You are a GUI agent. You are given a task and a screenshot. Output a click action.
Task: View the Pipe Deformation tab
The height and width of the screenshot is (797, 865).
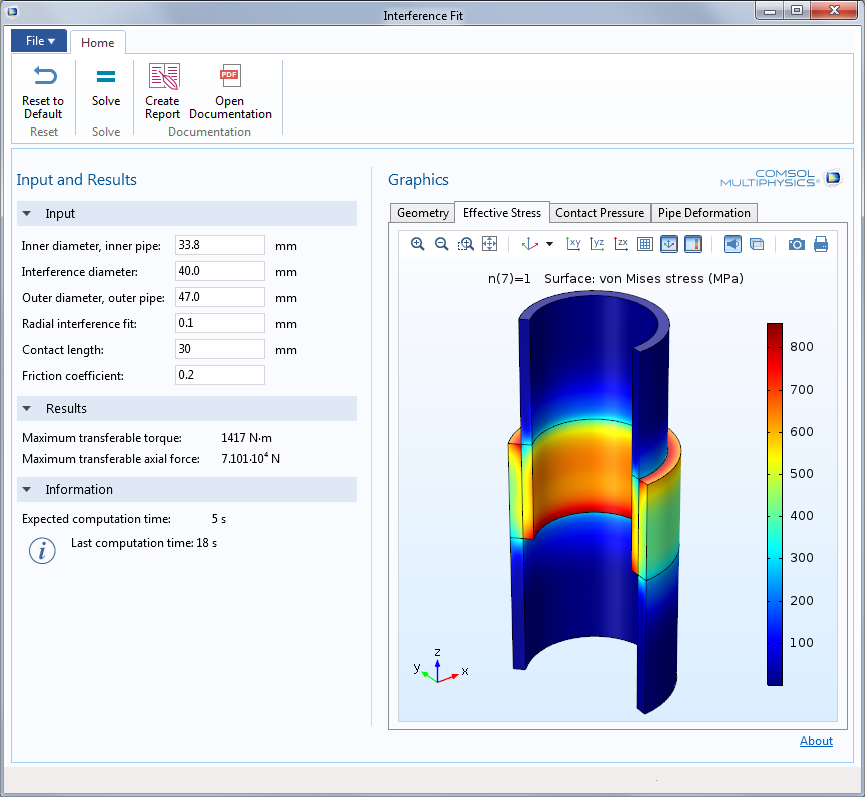pos(704,213)
